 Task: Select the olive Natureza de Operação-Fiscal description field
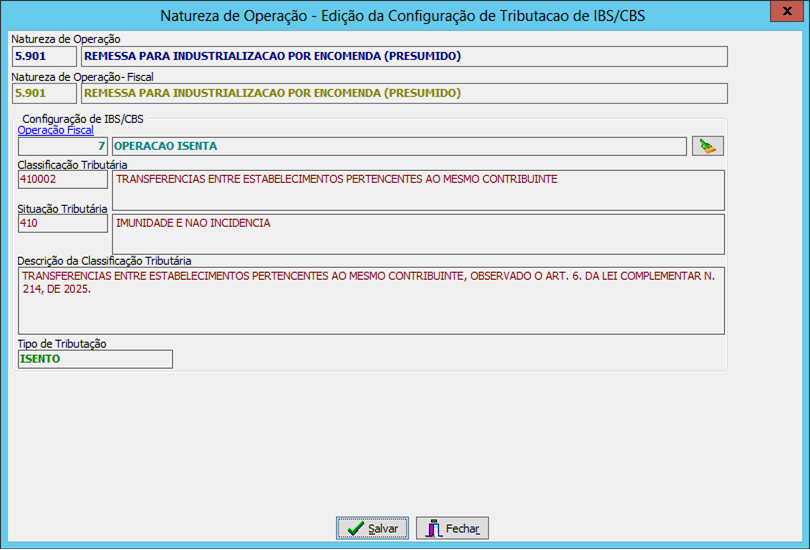(x=403, y=93)
